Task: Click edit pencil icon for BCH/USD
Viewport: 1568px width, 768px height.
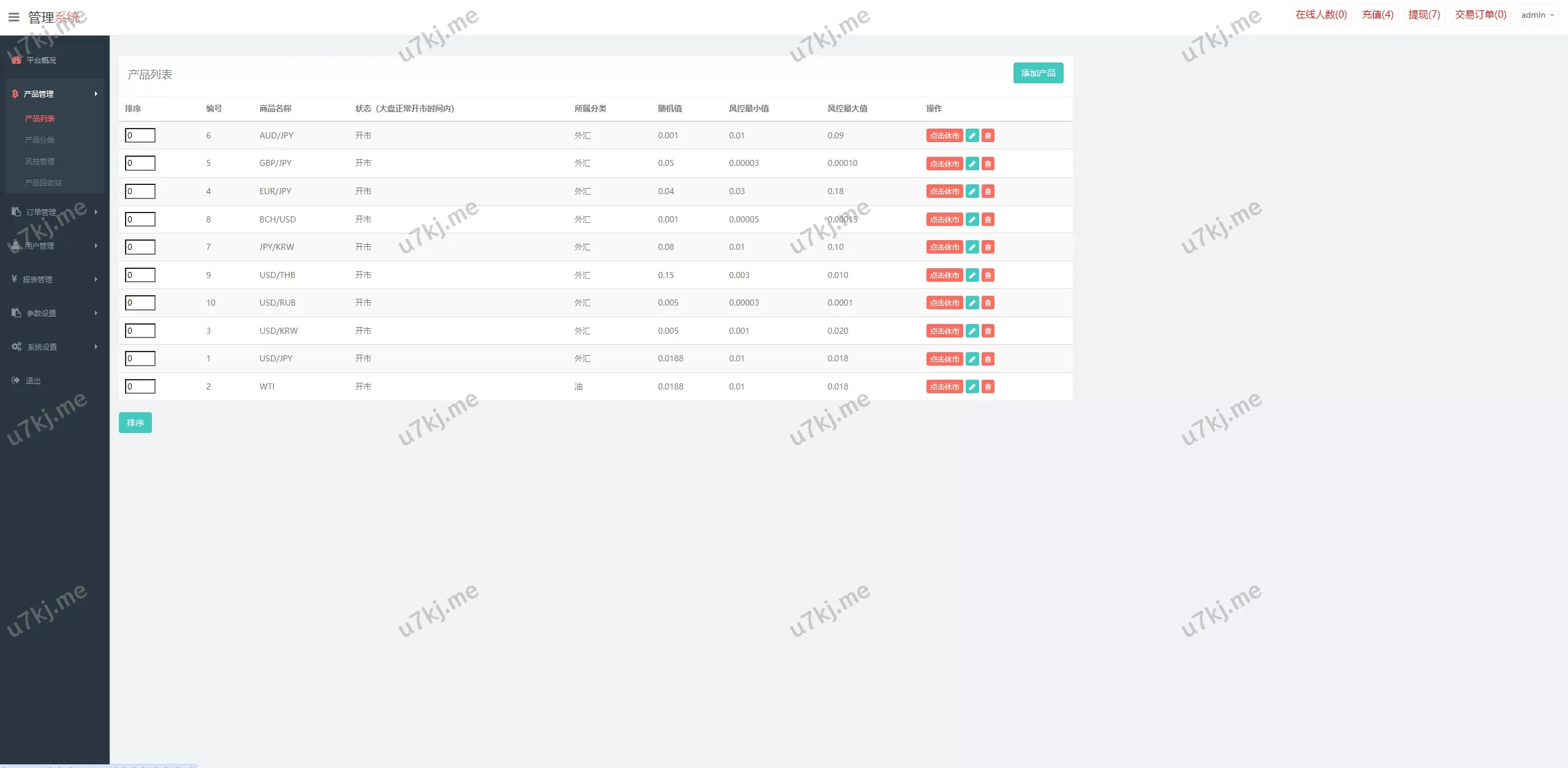Action: tap(972, 219)
